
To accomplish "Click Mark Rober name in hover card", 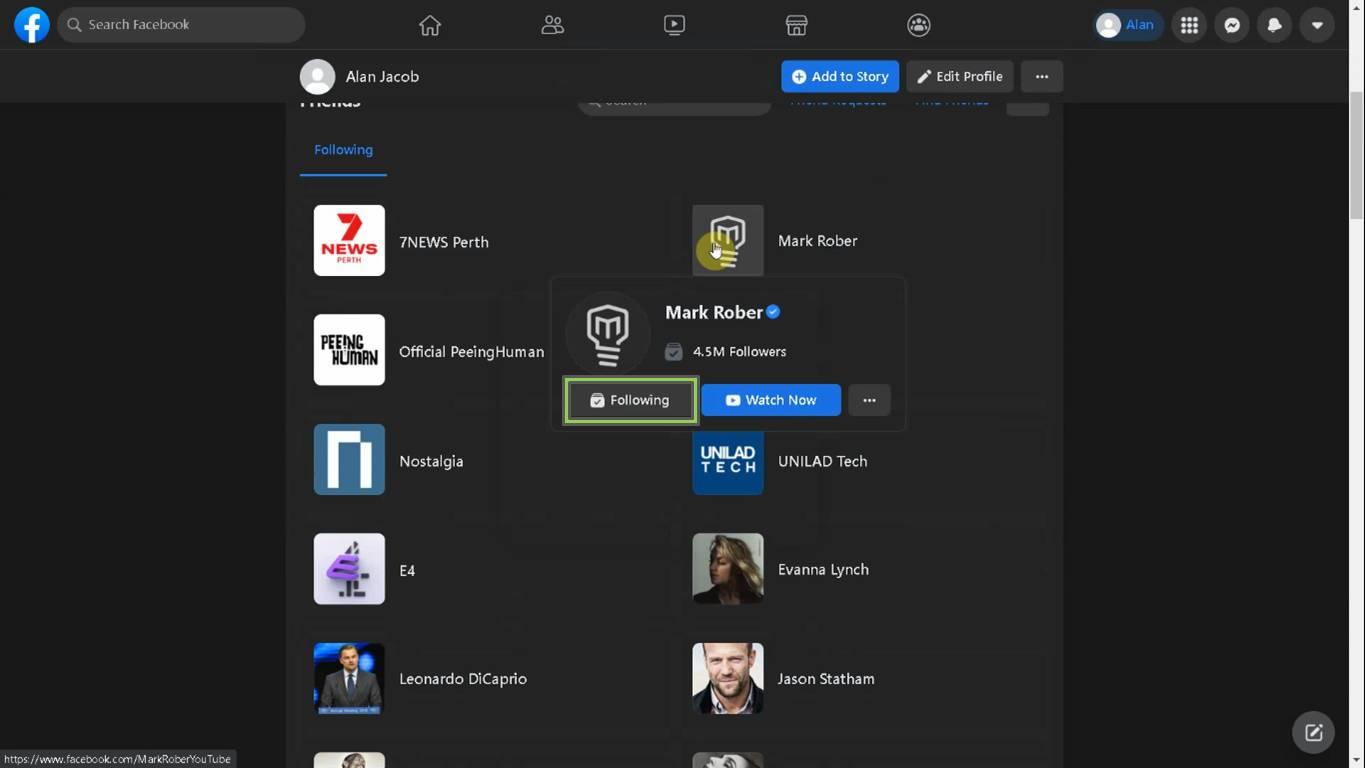I will 714,312.
